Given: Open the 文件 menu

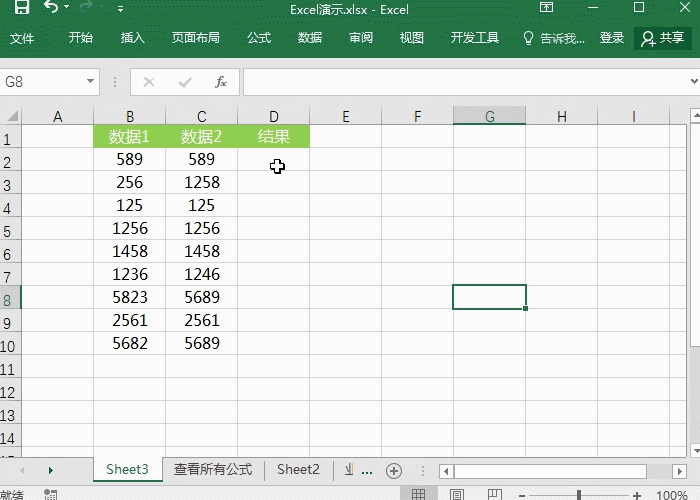Looking at the screenshot, I should tap(22, 38).
